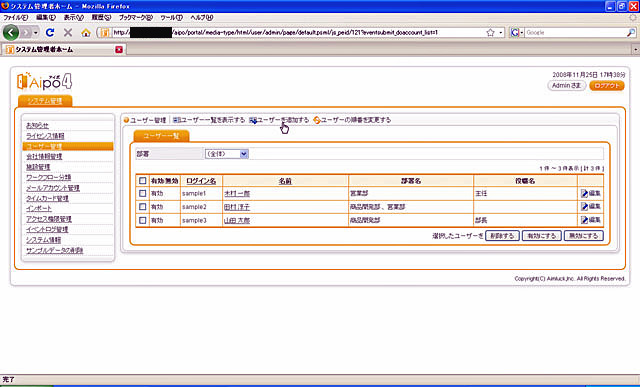
Task: Open the 表示 menu
Action: pyautogui.click(x=73, y=18)
